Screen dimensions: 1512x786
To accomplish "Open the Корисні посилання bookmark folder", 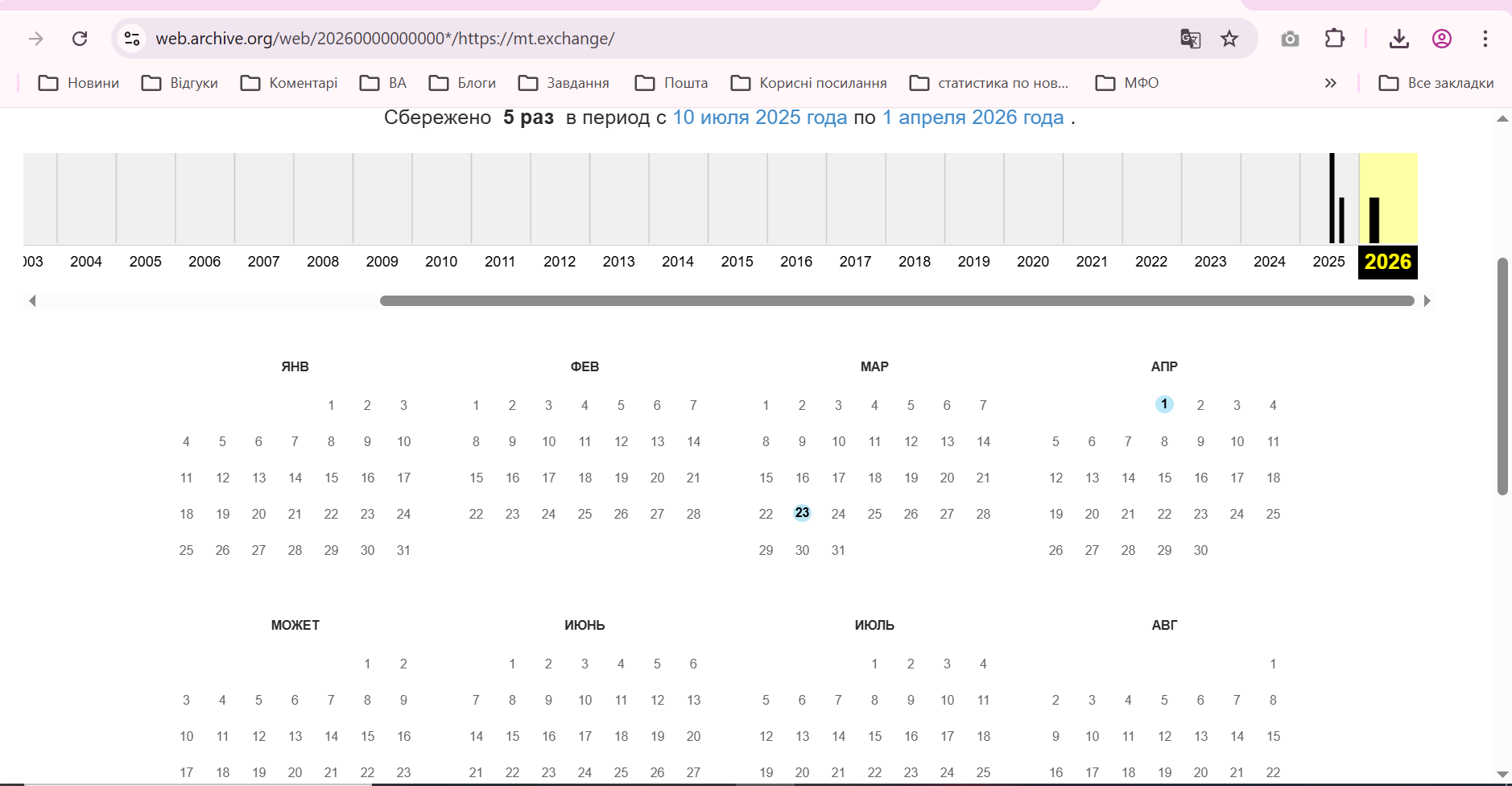I will [x=808, y=83].
